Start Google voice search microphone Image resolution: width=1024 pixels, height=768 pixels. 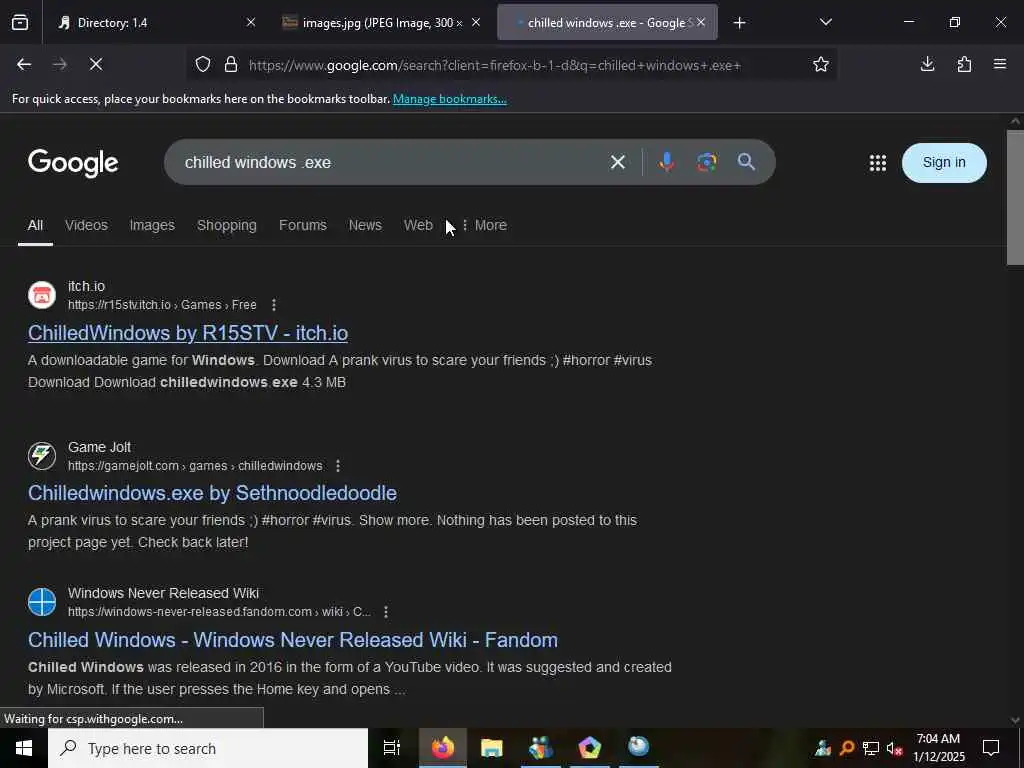(666, 162)
